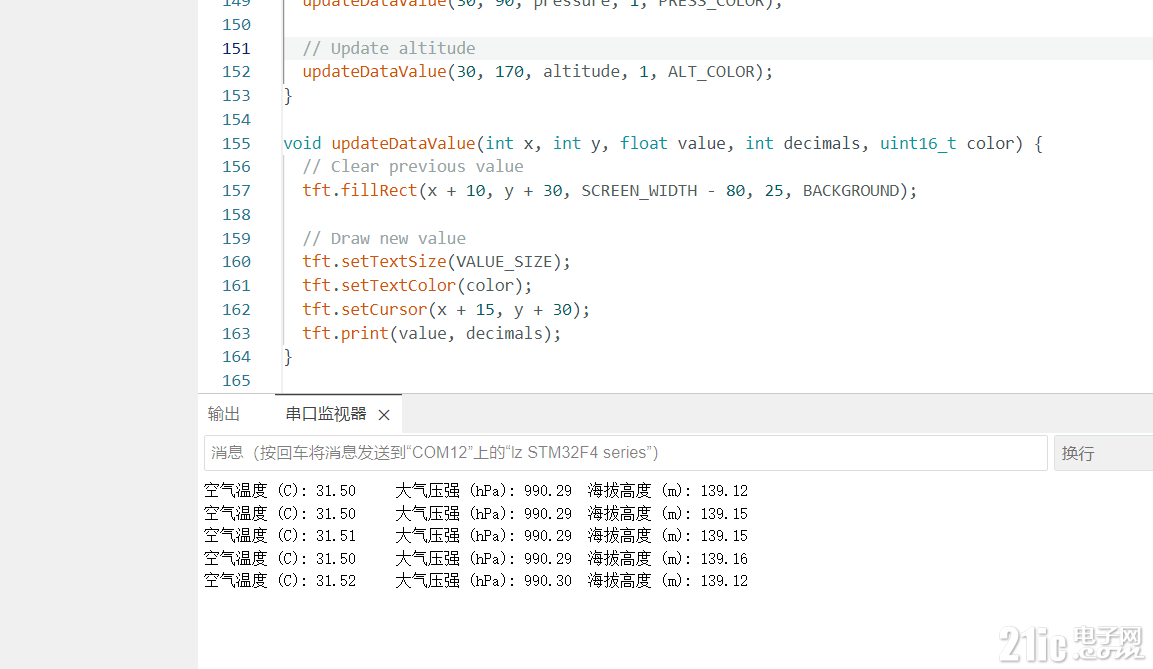Click the tft.setTextSize(VALUE_SIZE) line
The height and width of the screenshot is (669, 1153).
436,262
